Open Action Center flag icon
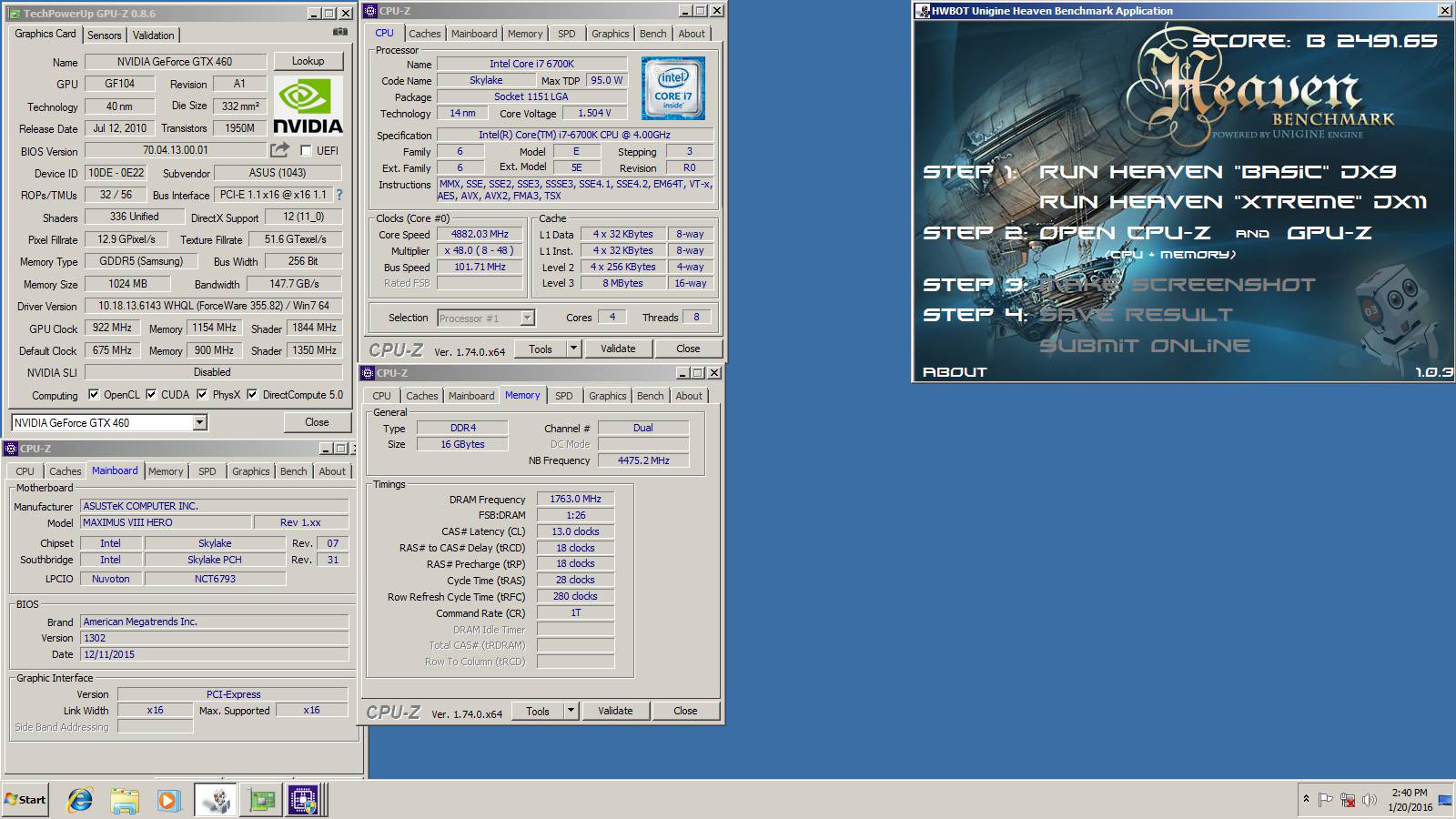 [x=1325, y=800]
